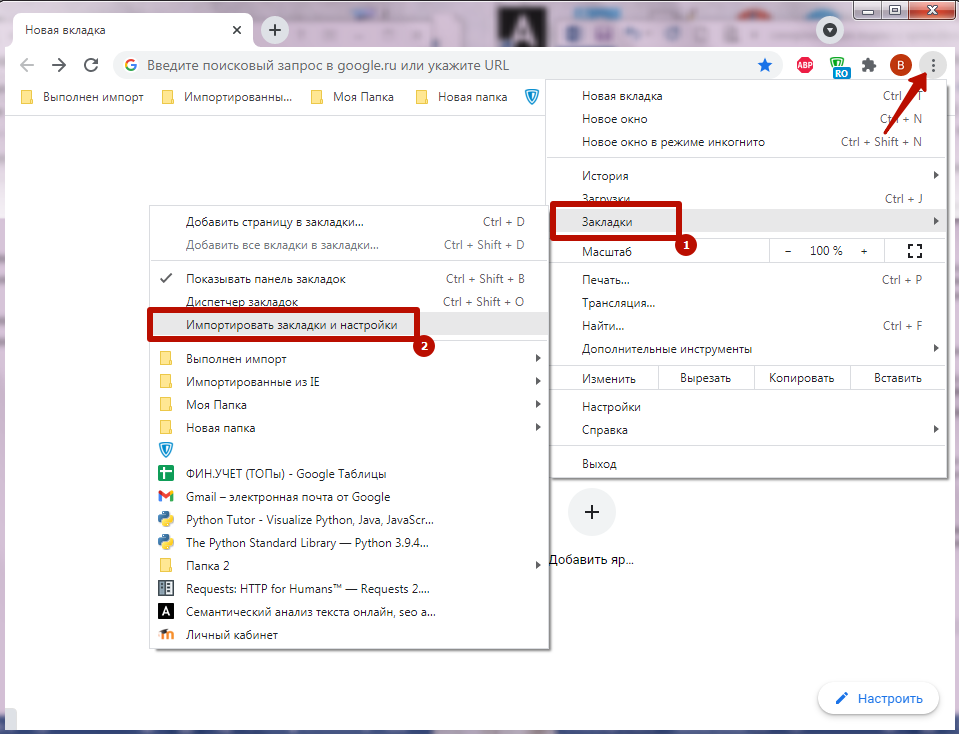
Task: Expand the 'Справка' submenu
Action: 605,430
